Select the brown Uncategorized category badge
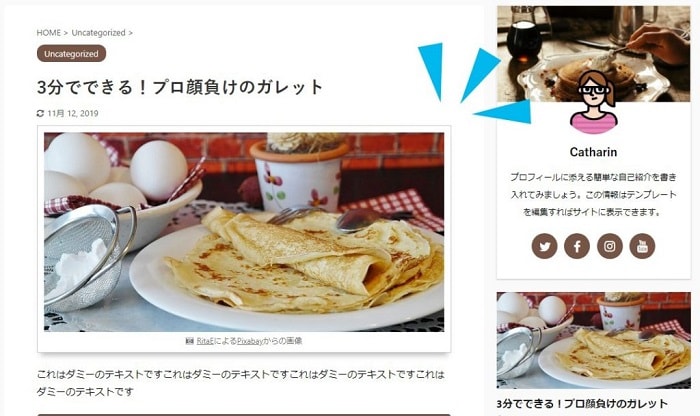Viewport: 700px width, 416px height. (x=71, y=54)
